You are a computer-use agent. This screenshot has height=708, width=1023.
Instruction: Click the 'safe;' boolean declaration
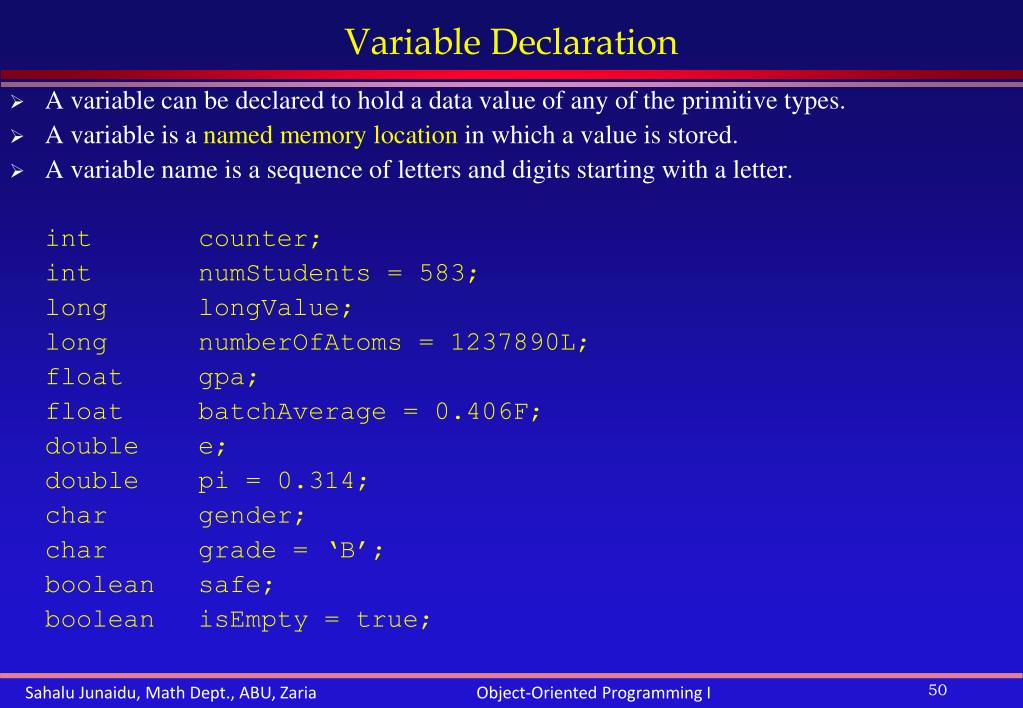click(x=236, y=585)
